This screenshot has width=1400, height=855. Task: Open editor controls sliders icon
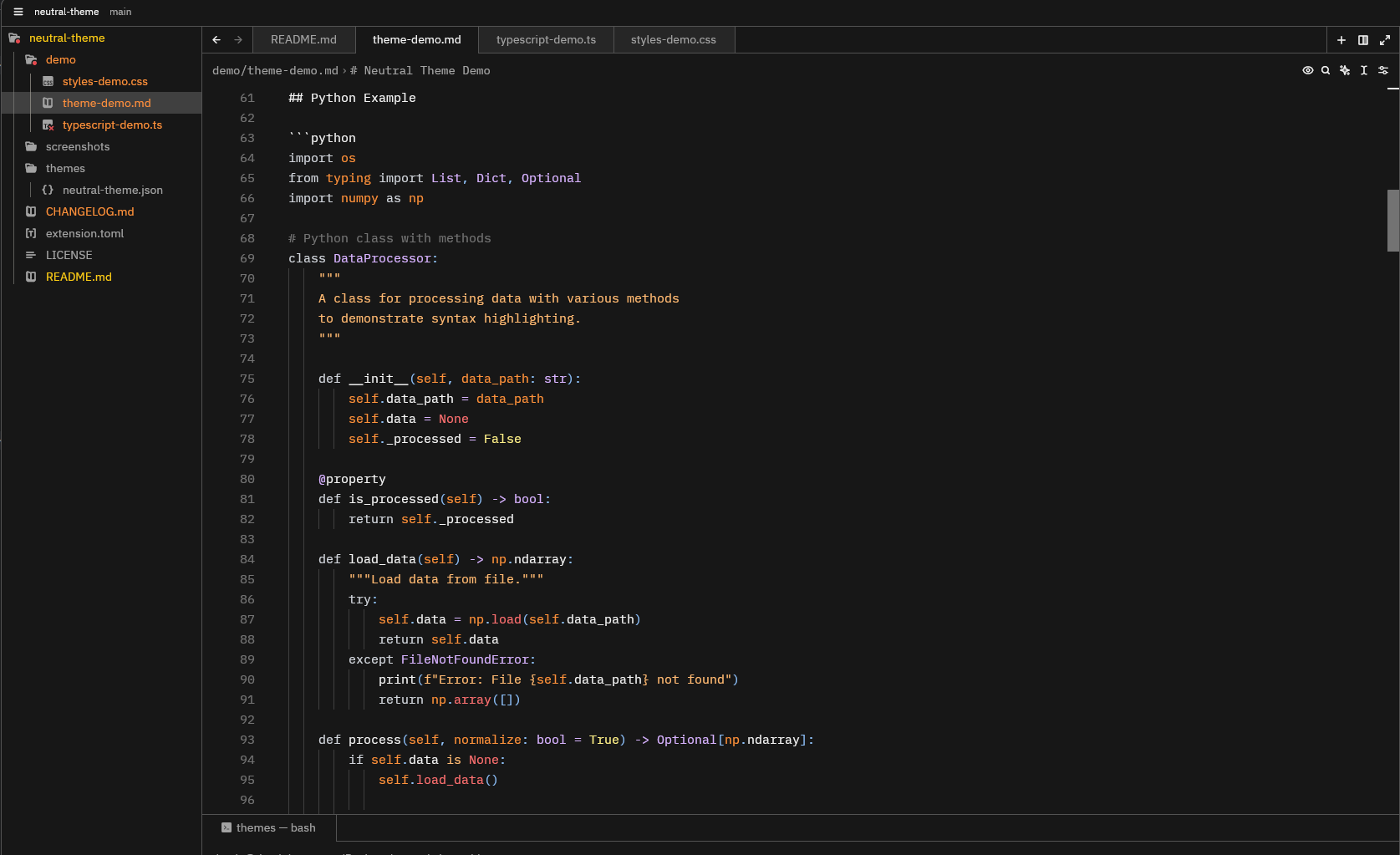1383,70
